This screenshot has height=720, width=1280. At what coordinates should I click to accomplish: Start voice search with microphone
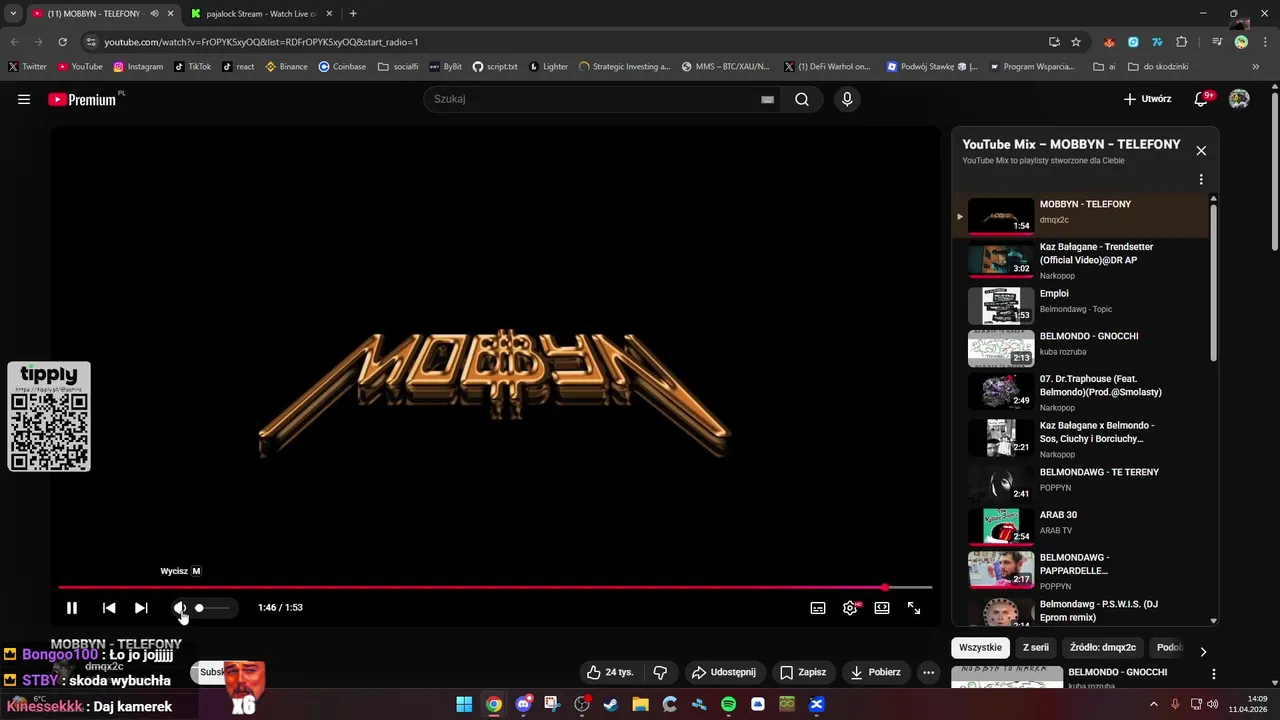847,99
